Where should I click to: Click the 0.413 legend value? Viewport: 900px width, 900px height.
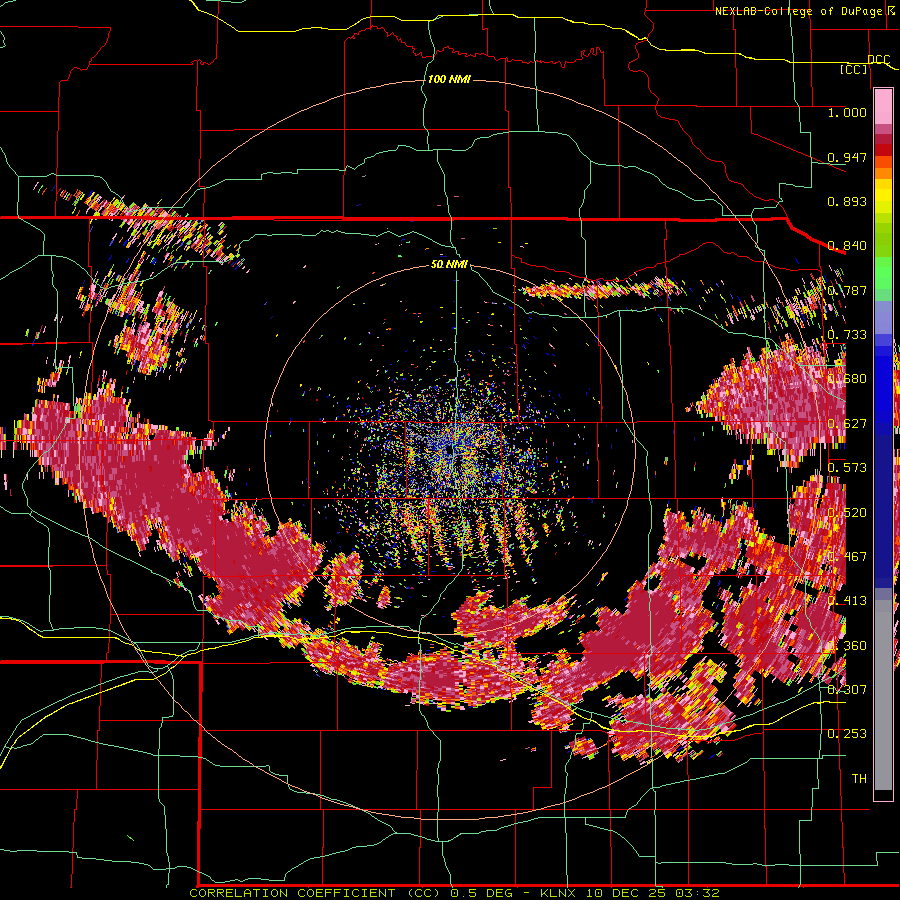[x=847, y=601]
